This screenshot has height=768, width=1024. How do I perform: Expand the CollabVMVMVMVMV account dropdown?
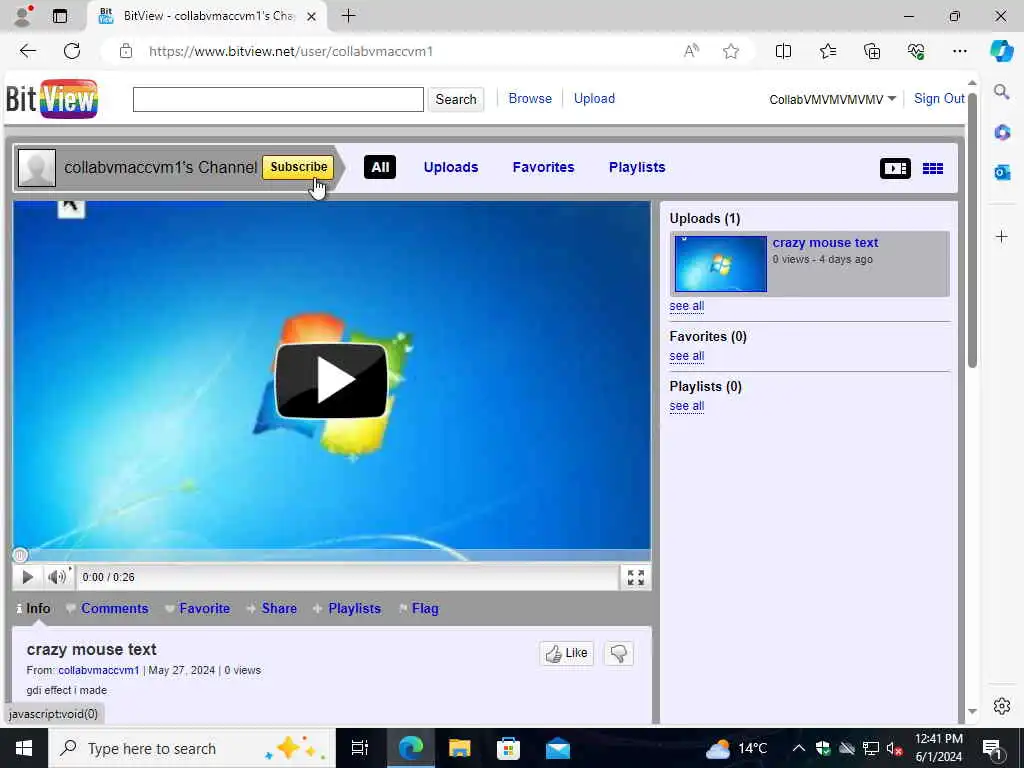tap(832, 99)
